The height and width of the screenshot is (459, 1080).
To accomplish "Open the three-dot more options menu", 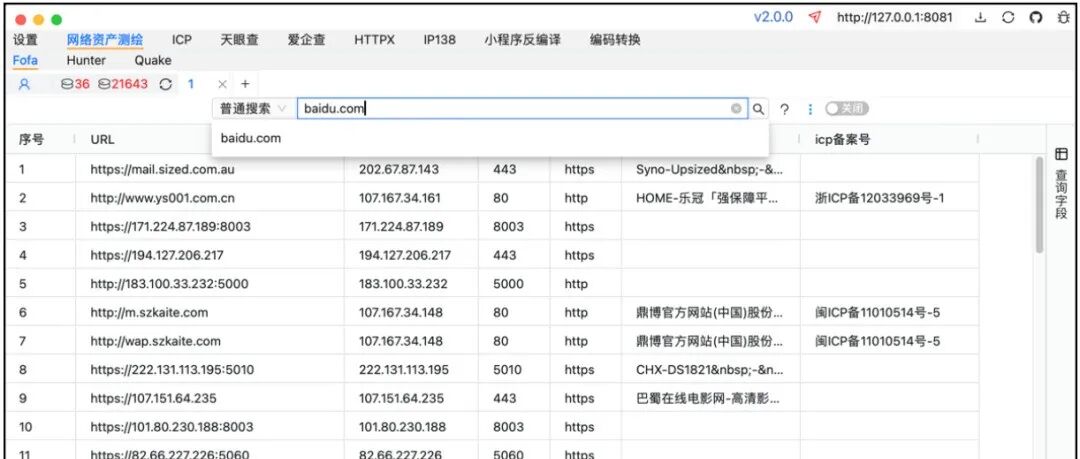I will 810,109.
